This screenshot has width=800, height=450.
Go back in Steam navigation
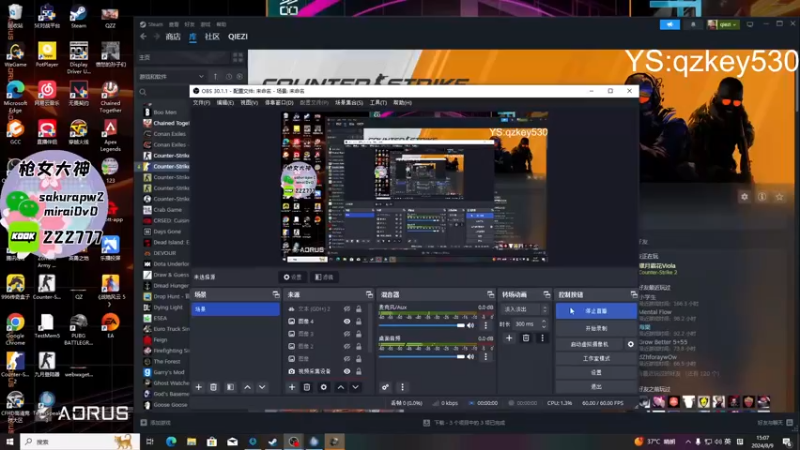[143, 36]
